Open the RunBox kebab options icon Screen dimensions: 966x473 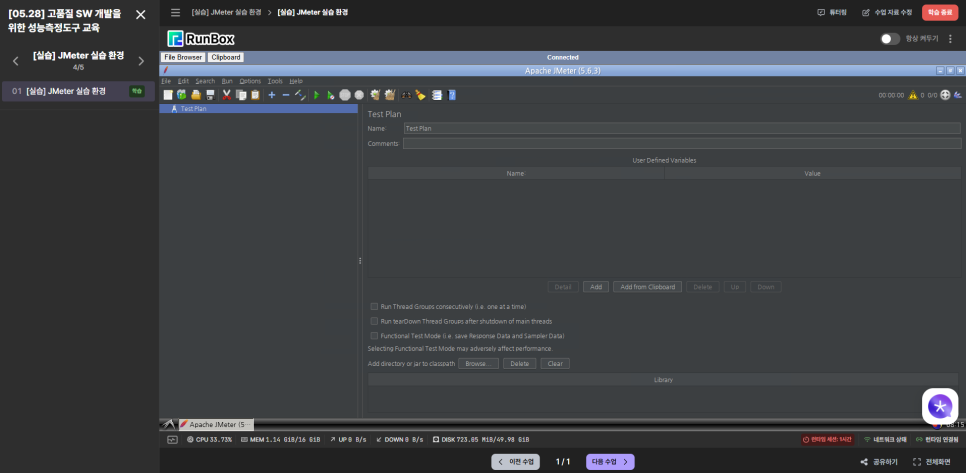(x=950, y=39)
